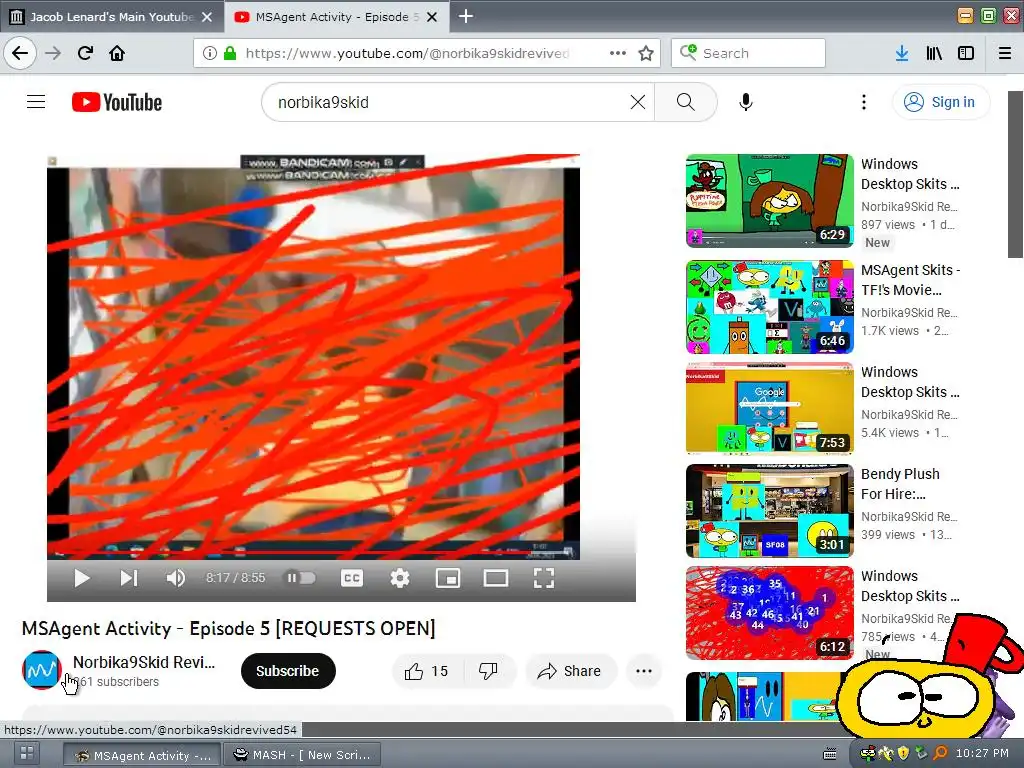Click the yellow shield tray icon

click(x=904, y=753)
